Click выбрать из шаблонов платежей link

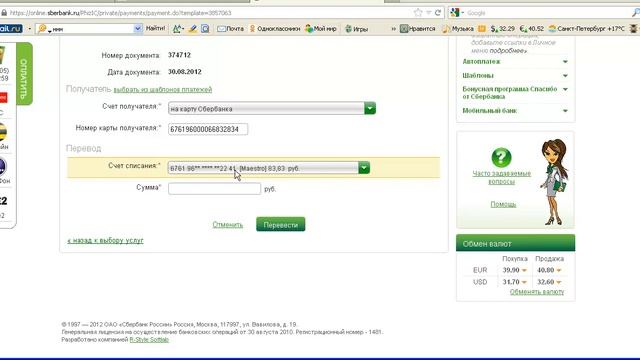[x=162, y=89]
